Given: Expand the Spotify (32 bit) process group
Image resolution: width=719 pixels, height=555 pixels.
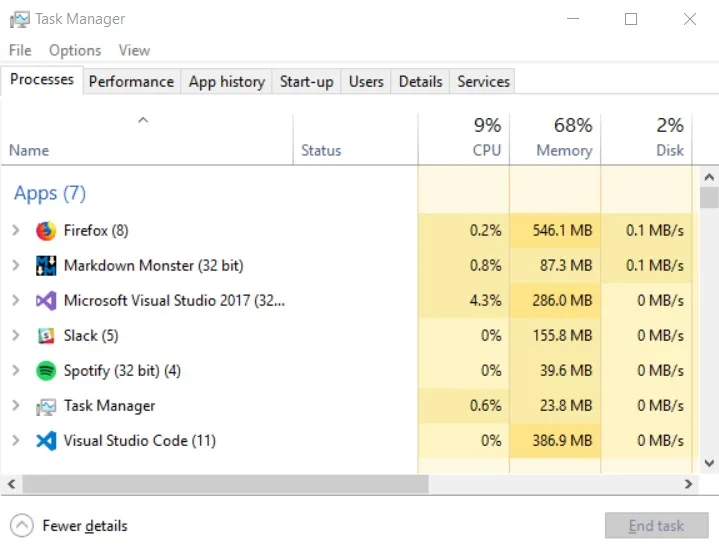Looking at the screenshot, I should coord(16,370).
